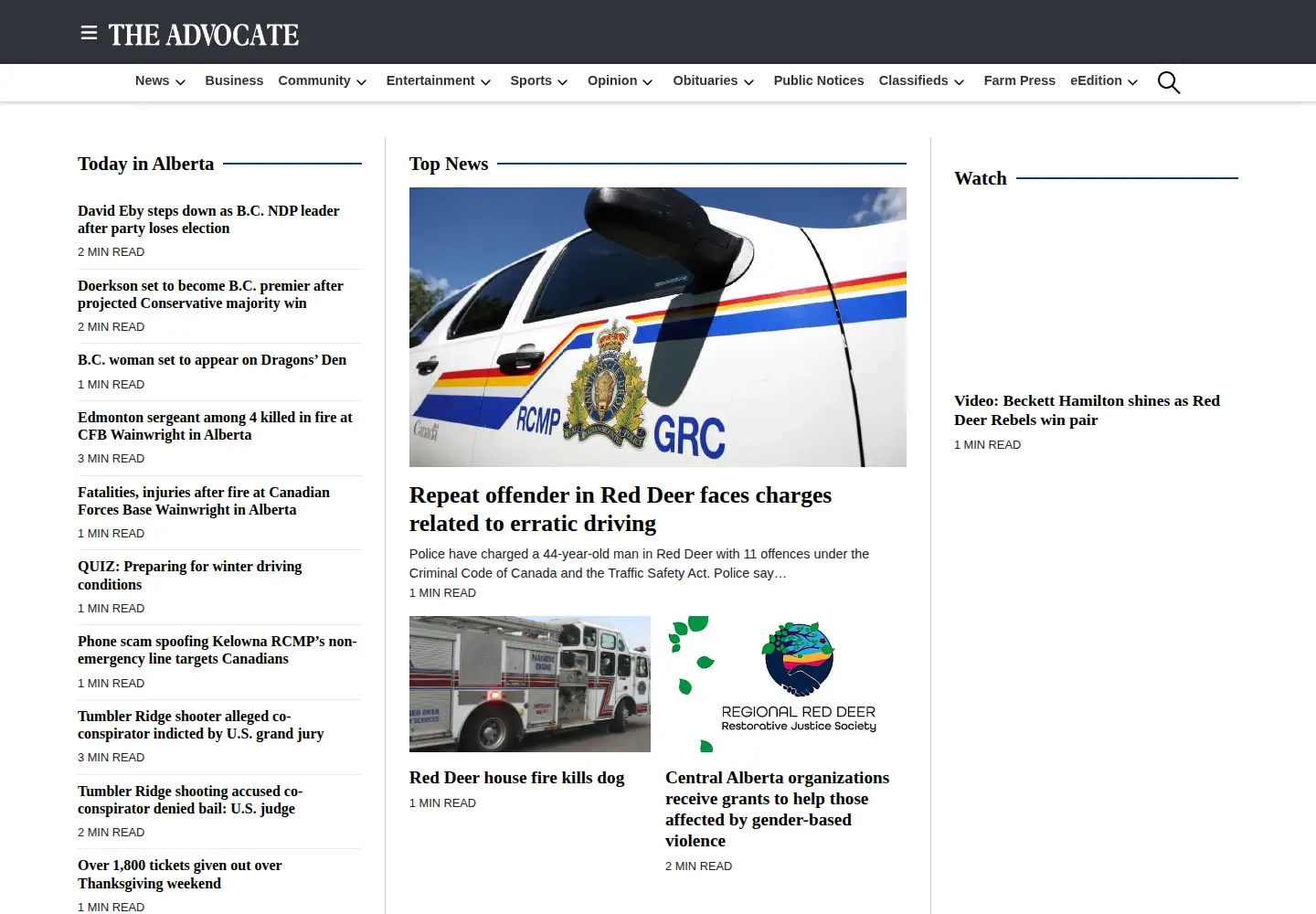Screen dimensions: 1316x914
Task: Open Fatalities at CFB Wainwright article
Action: [204, 501]
